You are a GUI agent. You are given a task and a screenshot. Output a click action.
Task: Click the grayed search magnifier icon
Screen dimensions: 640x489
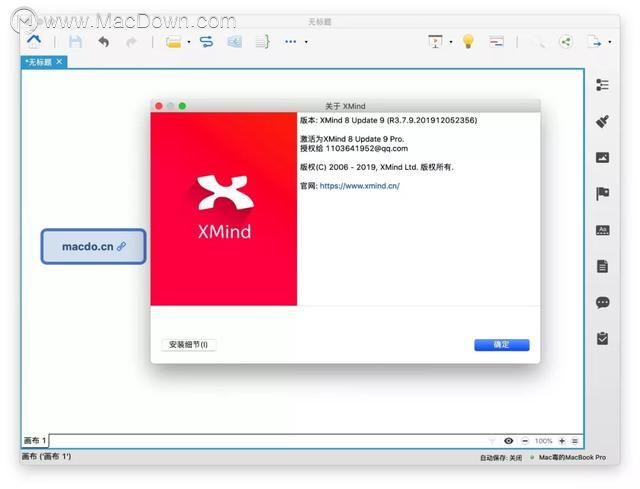(538, 42)
